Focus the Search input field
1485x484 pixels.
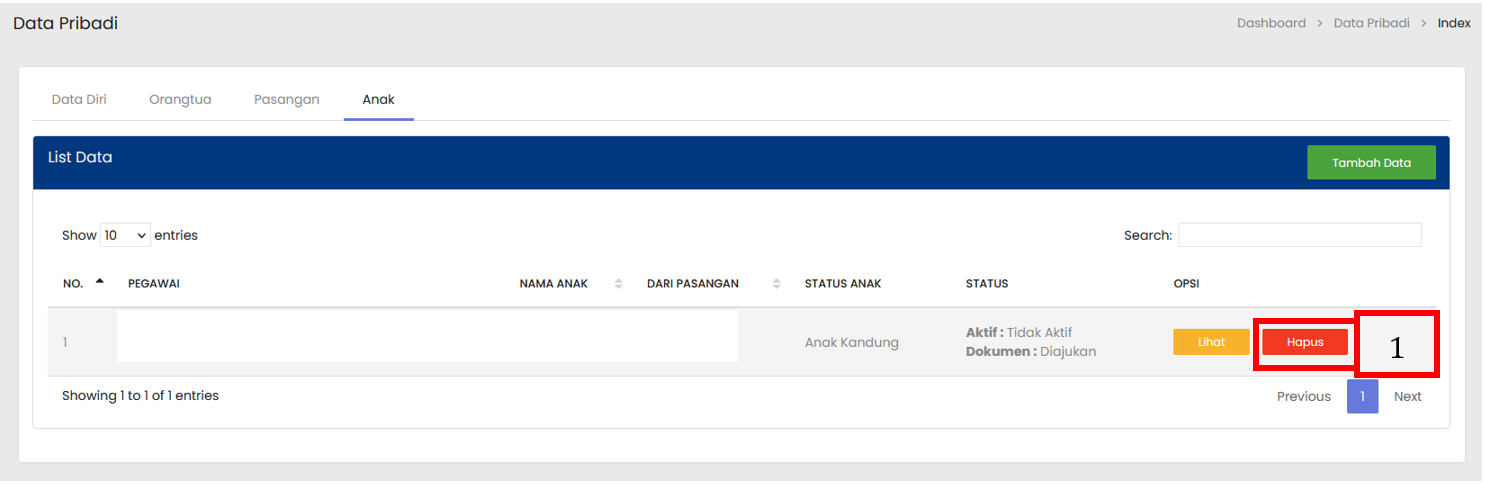tap(1299, 235)
